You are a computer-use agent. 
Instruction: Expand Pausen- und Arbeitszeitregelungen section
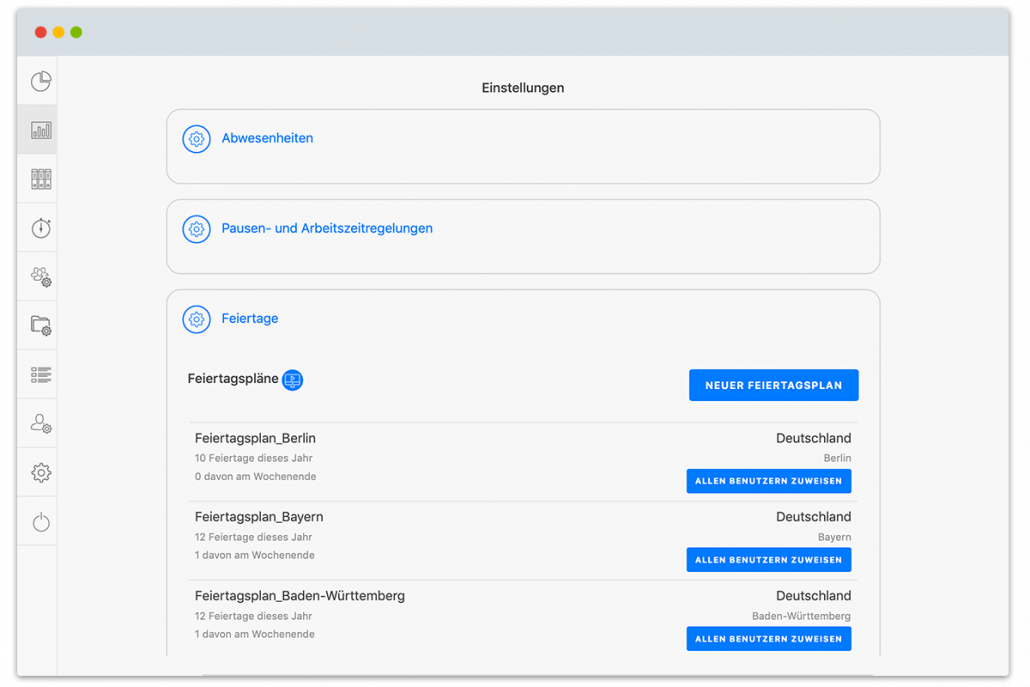[x=326, y=229]
